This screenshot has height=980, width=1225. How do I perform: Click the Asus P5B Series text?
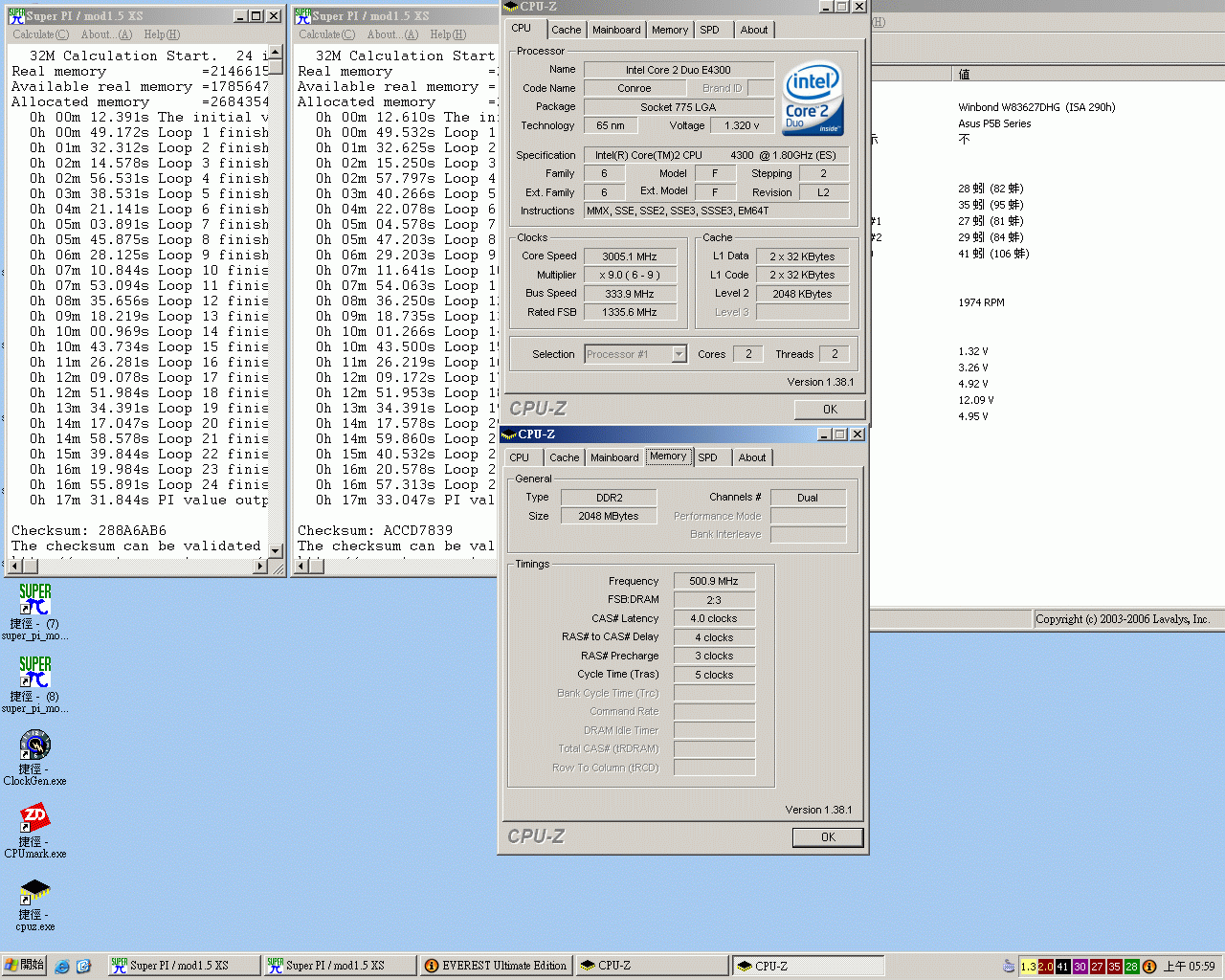994,123
